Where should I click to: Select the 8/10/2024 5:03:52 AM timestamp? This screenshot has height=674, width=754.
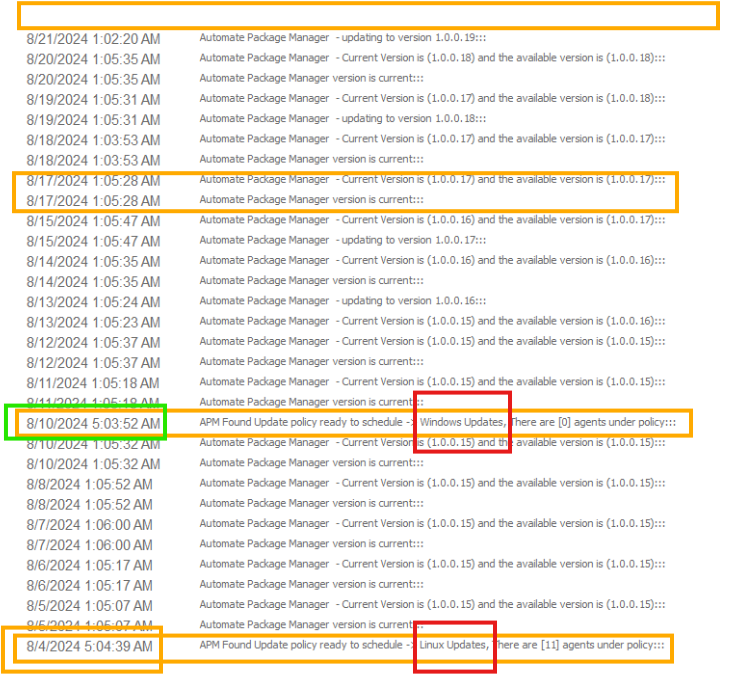pyautogui.click(x=93, y=424)
